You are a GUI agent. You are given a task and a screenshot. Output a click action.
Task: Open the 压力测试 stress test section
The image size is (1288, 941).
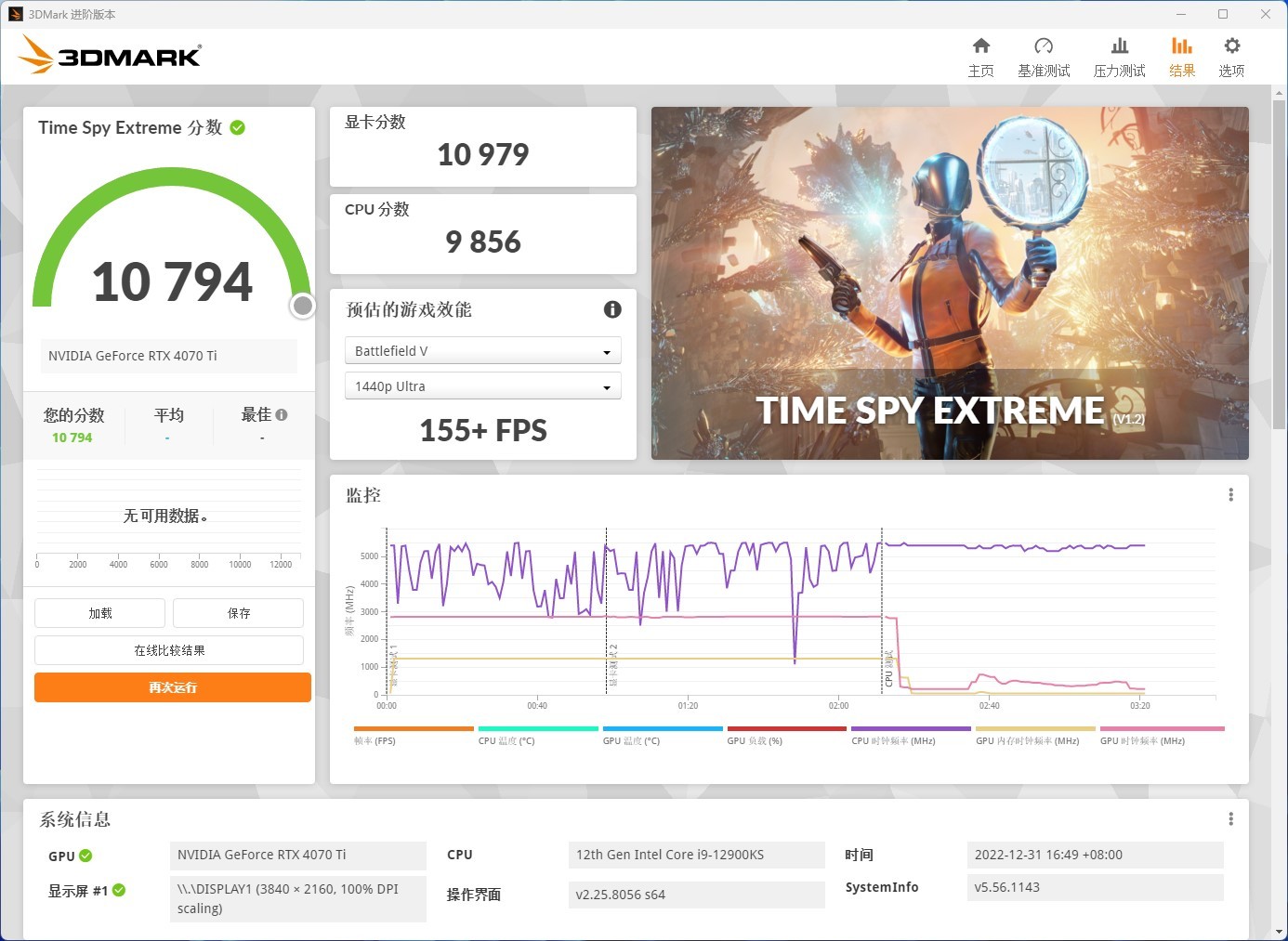click(1119, 54)
